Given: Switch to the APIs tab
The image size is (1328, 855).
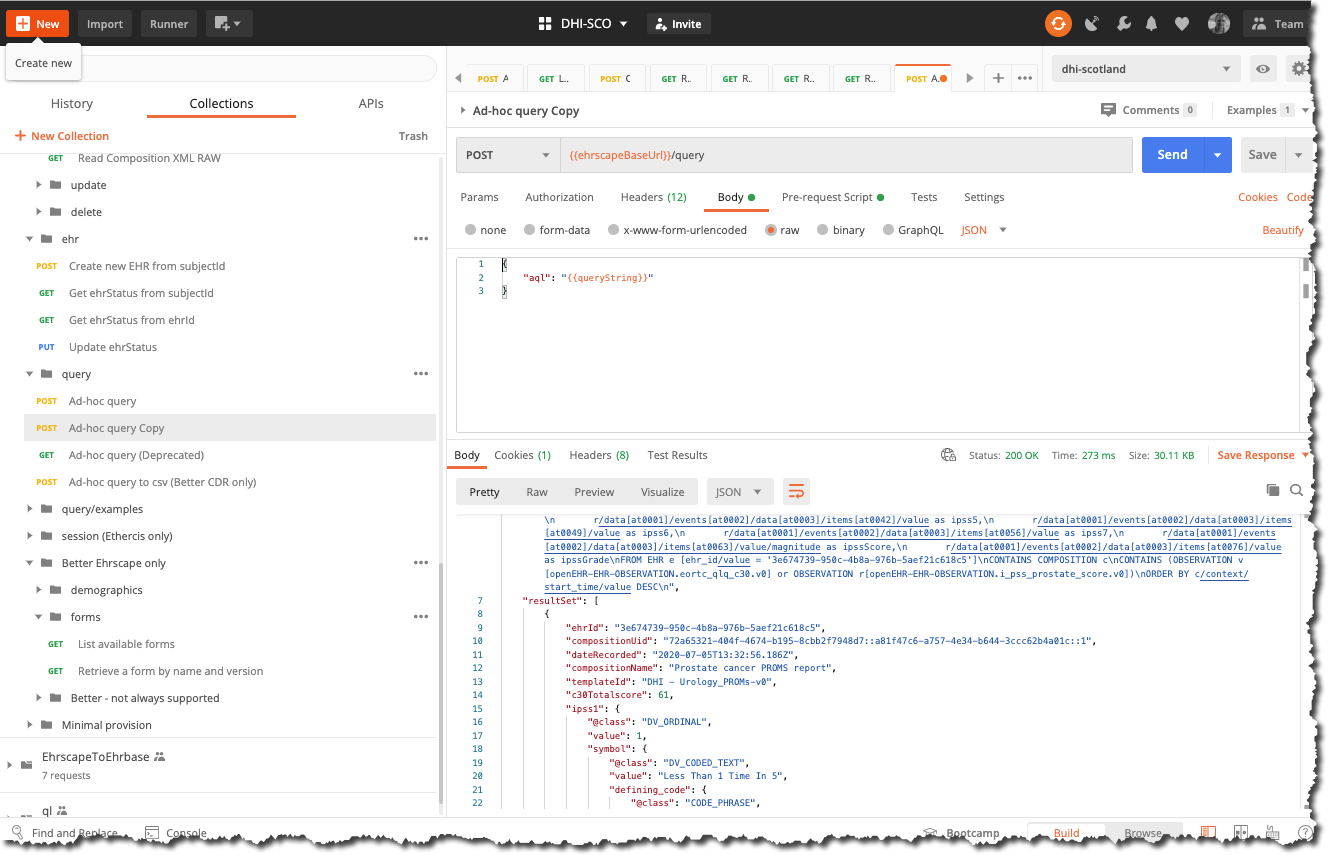Looking at the screenshot, I should pos(371,104).
